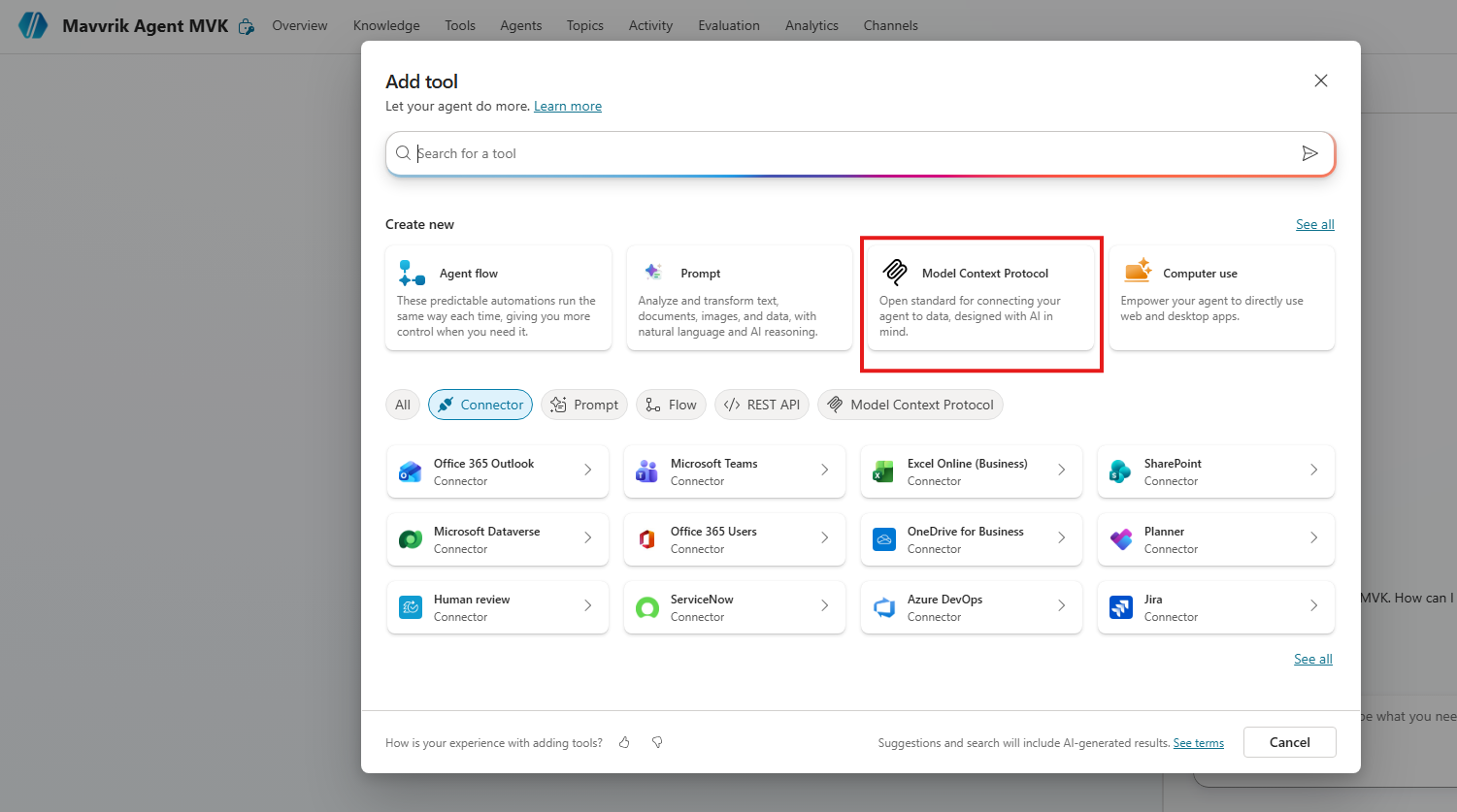Expand Excel Online (Business) connector chevron
The width and height of the screenshot is (1457, 812).
click(1061, 470)
